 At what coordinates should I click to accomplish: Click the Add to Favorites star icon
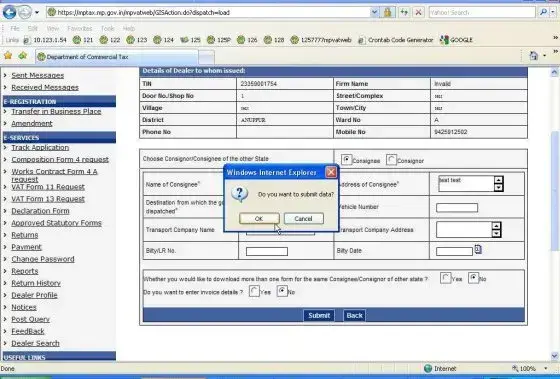(x=23, y=56)
